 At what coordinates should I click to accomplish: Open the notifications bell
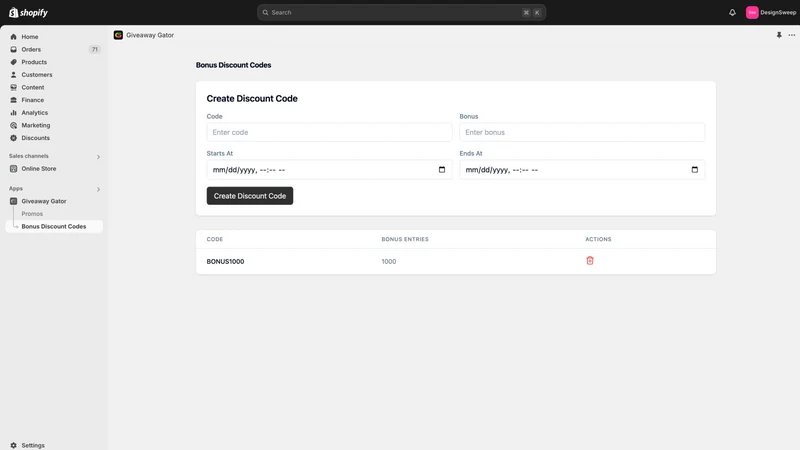coord(732,12)
